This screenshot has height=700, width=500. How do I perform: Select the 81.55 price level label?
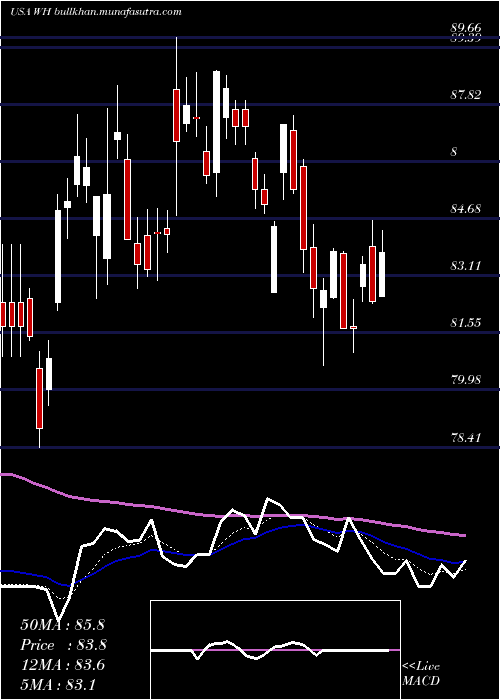(x=466, y=323)
